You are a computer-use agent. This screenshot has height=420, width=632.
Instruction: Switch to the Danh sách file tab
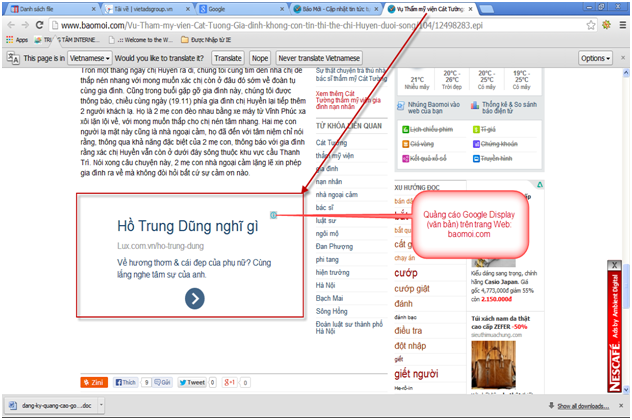click(x=52, y=9)
